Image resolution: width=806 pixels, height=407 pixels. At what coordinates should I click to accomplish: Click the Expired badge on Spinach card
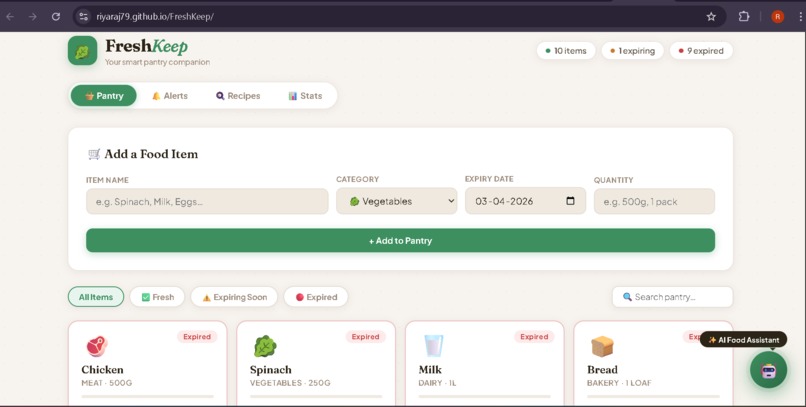coord(365,337)
